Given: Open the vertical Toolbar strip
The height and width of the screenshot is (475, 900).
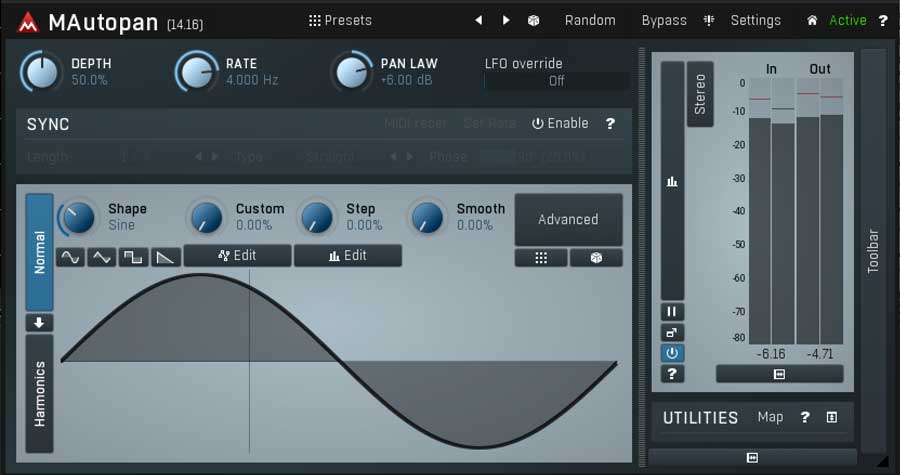Looking at the screenshot, I should tap(874, 251).
